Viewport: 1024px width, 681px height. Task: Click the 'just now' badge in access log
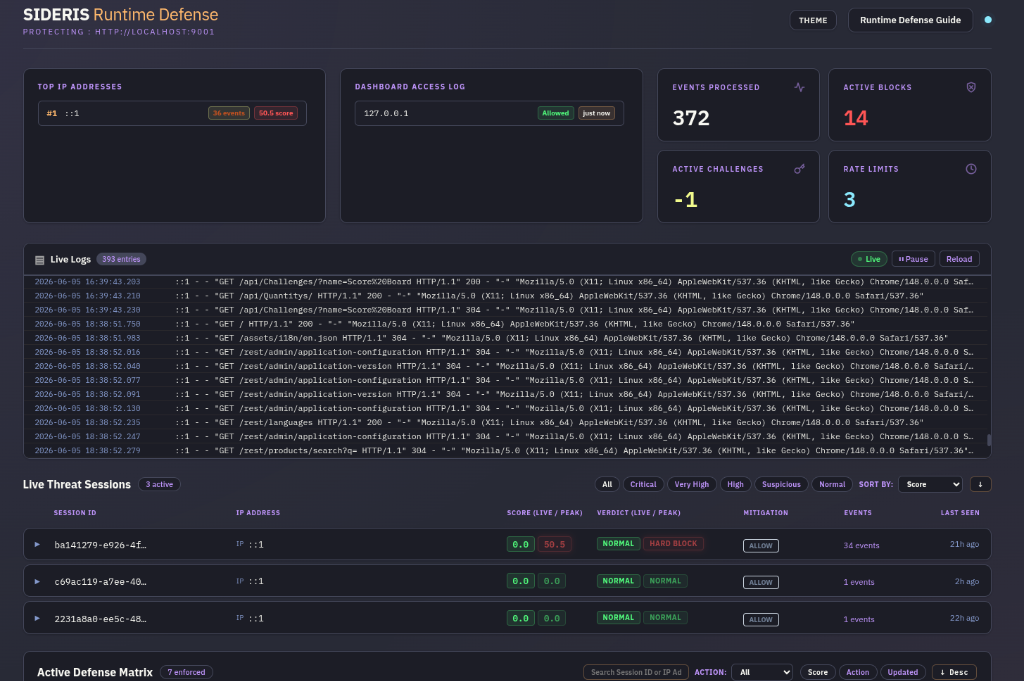click(x=596, y=113)
